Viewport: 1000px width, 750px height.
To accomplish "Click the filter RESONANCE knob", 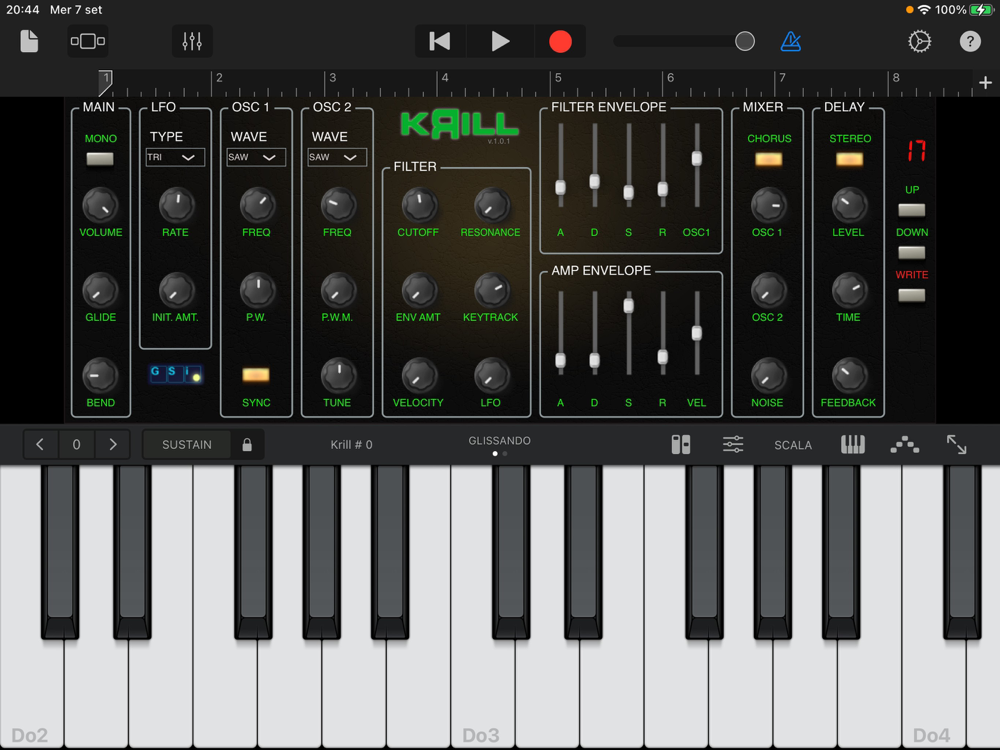I will (x=492, y=205).
